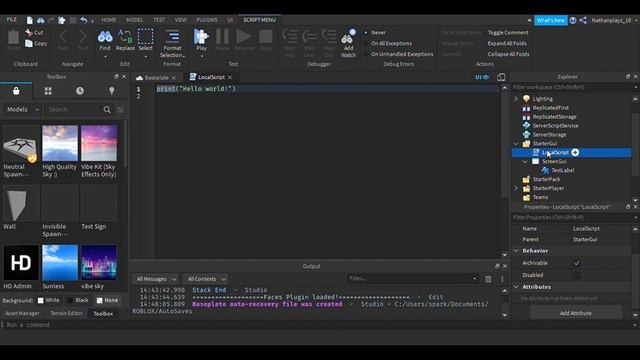Collapse the ScreenGui tree node
Viewport: 640px width, 360px height.
point(525,162)
